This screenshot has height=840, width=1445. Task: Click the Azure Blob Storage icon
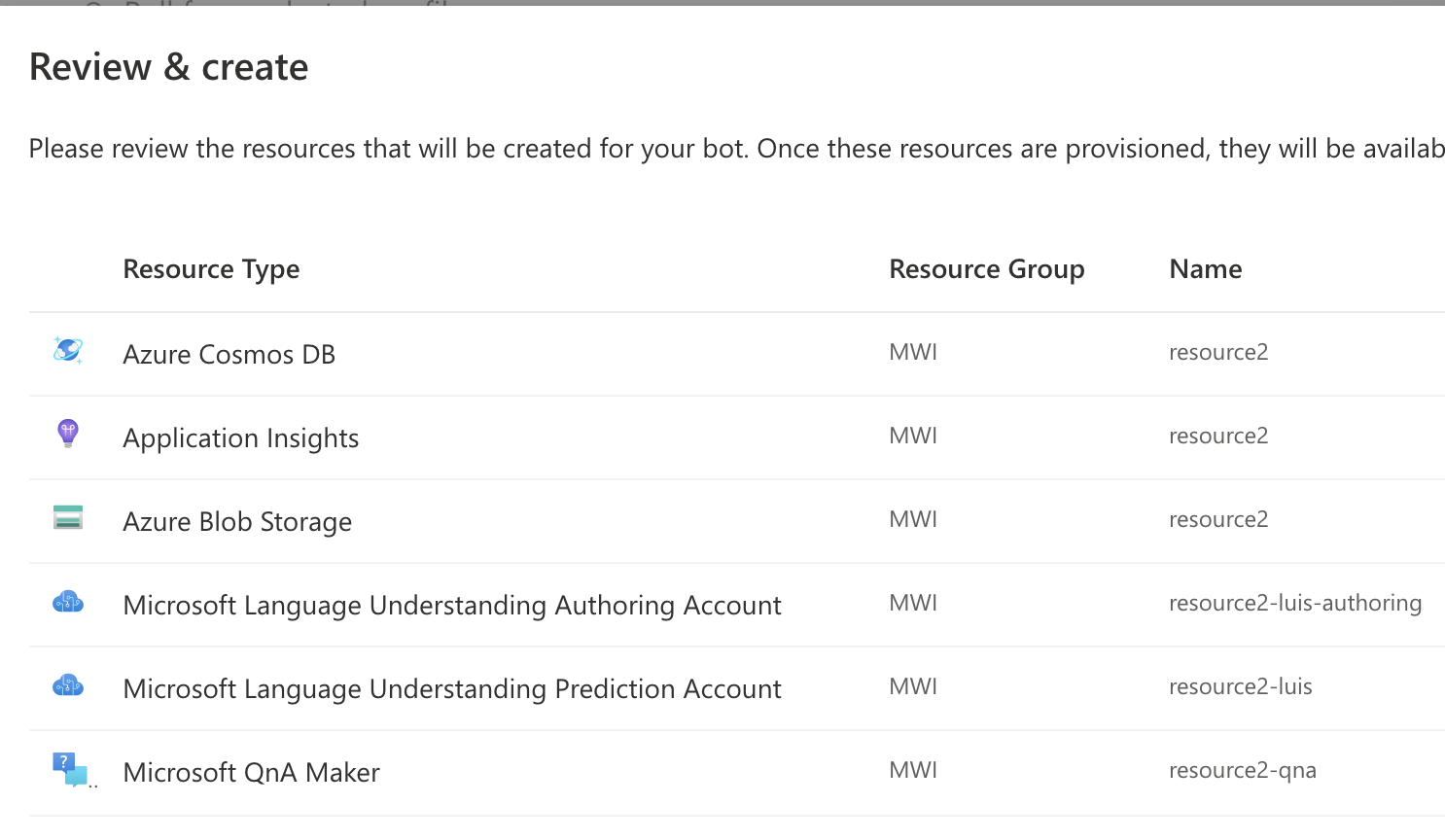68,517
